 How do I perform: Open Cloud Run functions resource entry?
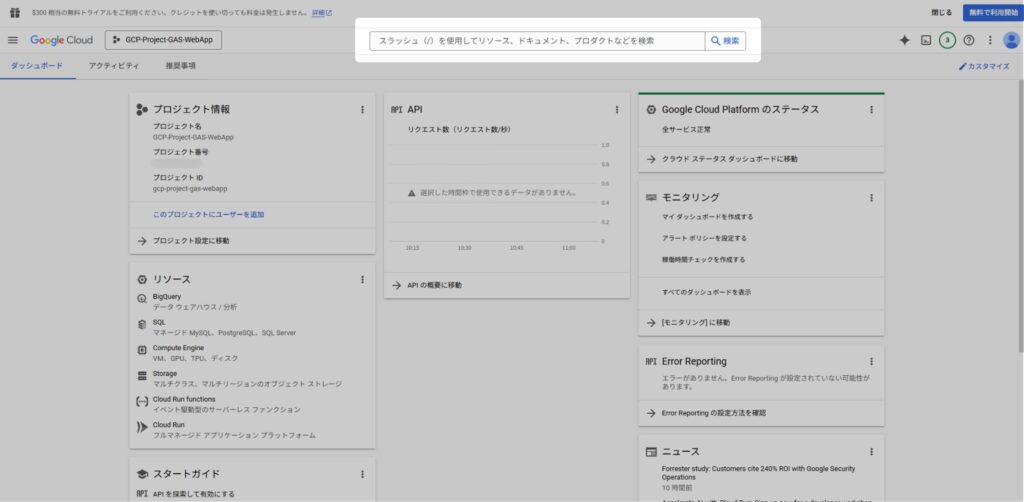[227, 404]
